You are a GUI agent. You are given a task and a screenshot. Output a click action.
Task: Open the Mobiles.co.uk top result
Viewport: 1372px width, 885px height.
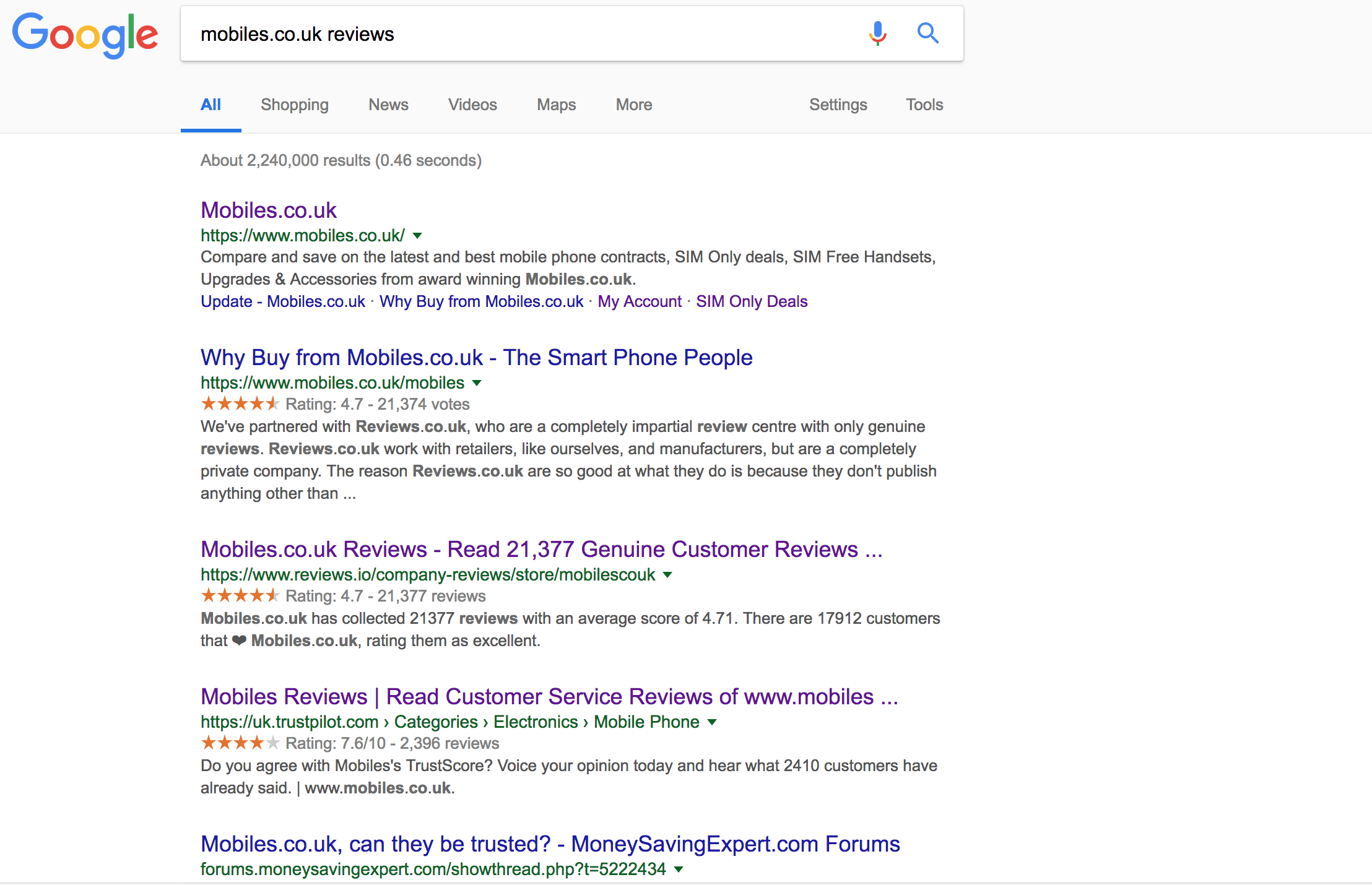[x=268, y=210]
